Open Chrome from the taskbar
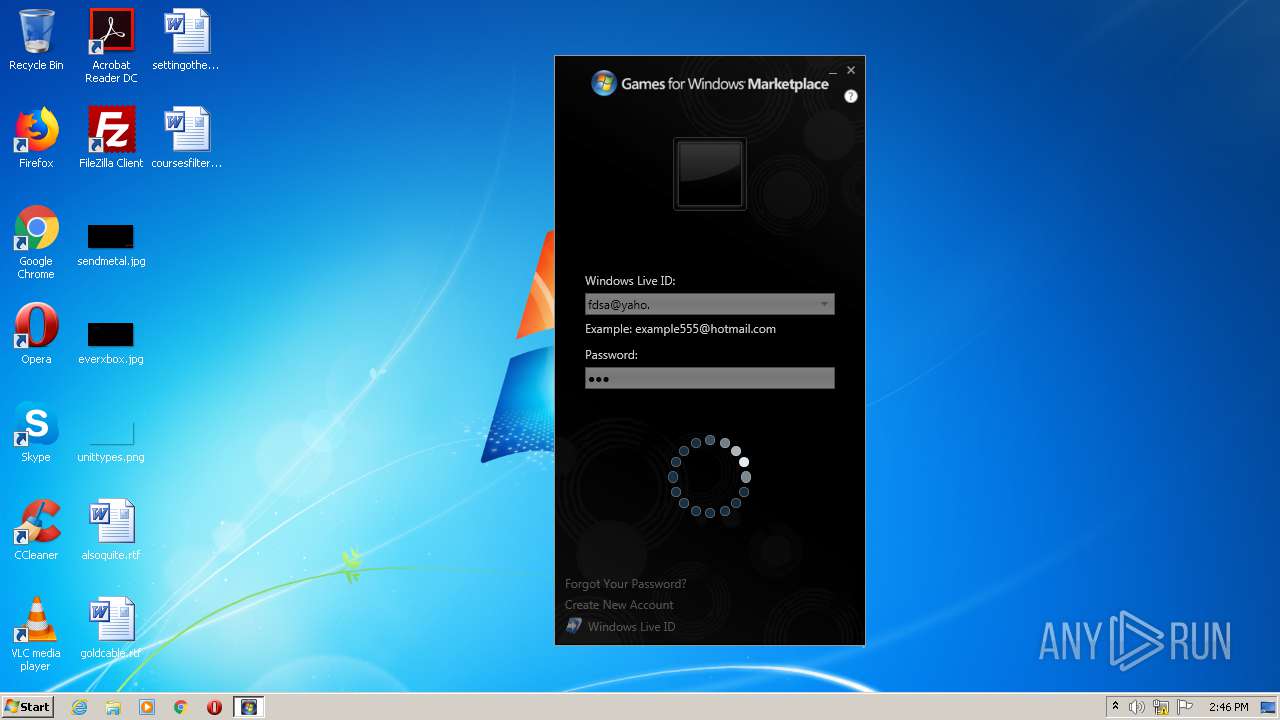This screenshot has height=720, width=1280. (x=181, y=707)
